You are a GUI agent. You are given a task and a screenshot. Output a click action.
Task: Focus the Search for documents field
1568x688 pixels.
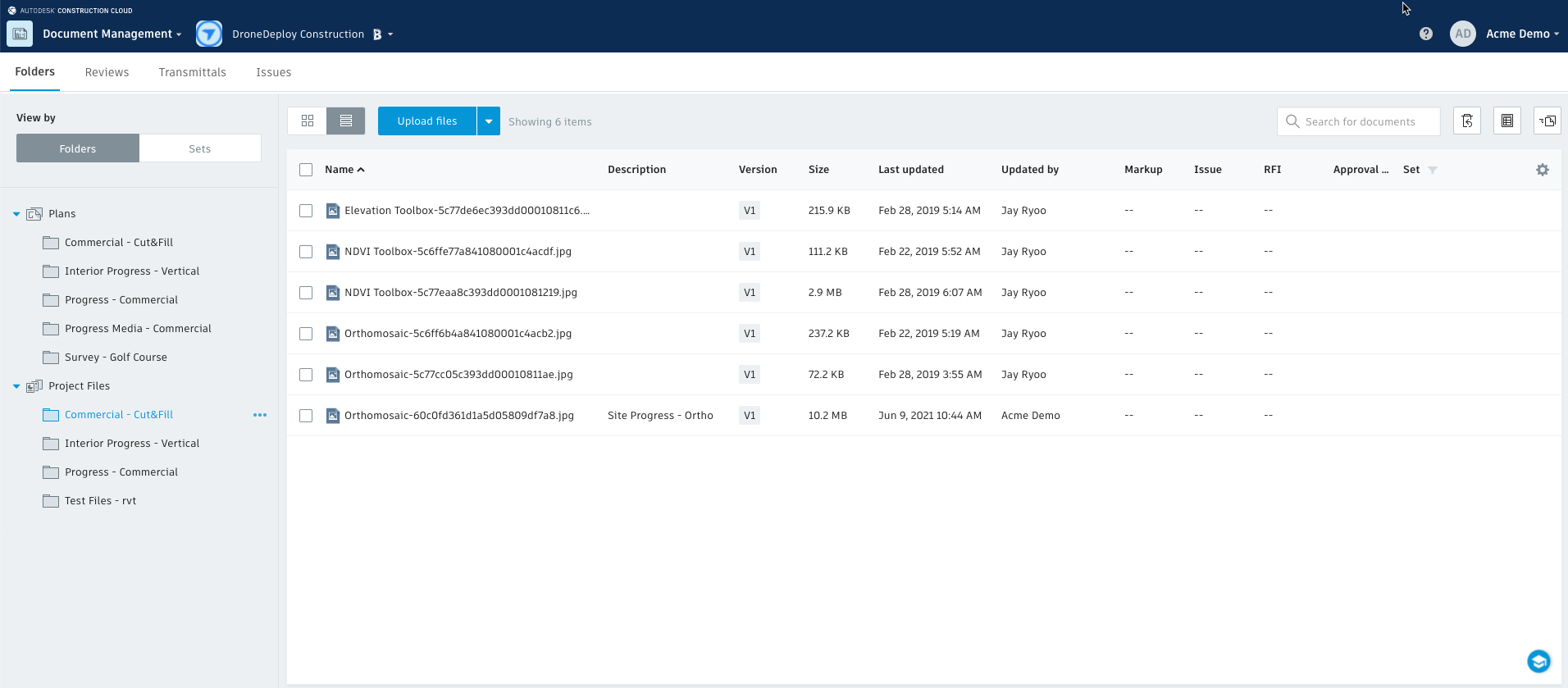point(1366,121)
